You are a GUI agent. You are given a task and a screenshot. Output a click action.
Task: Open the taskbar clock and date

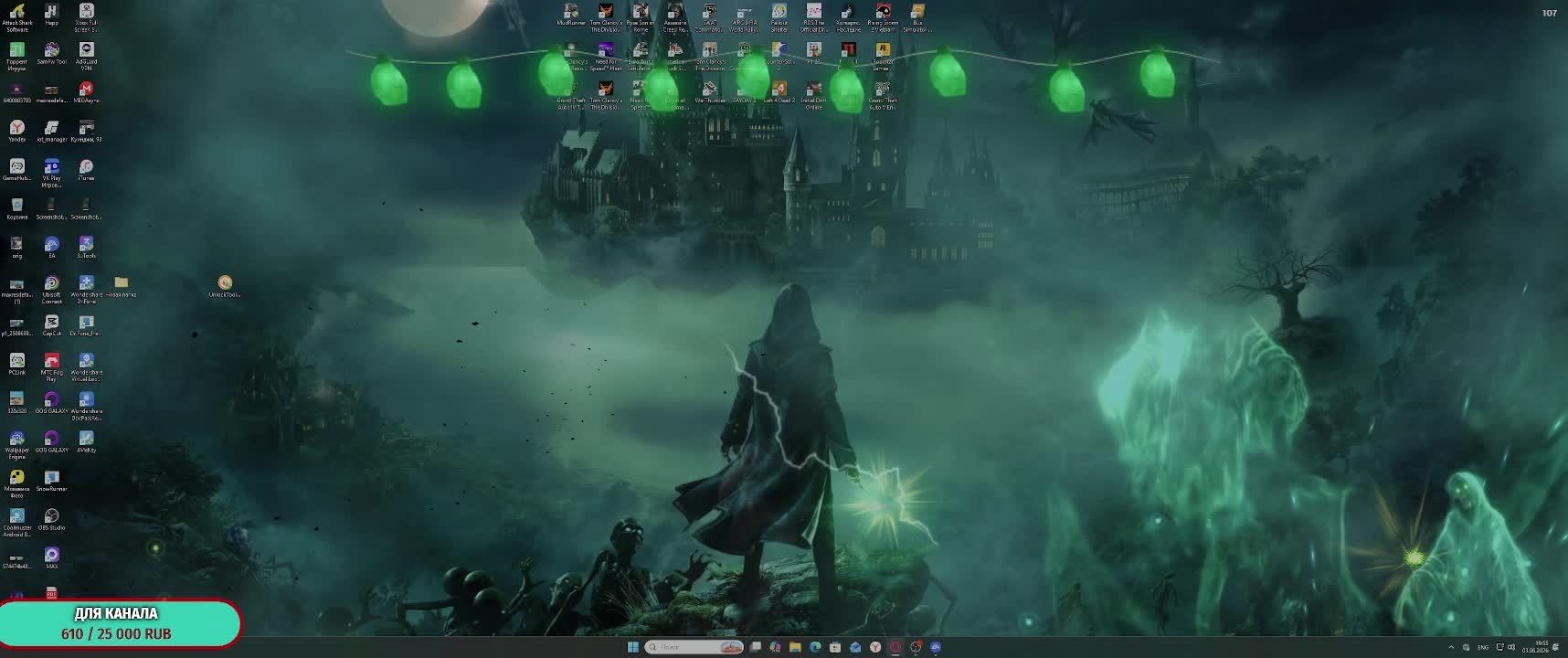tap(1535, 647)
